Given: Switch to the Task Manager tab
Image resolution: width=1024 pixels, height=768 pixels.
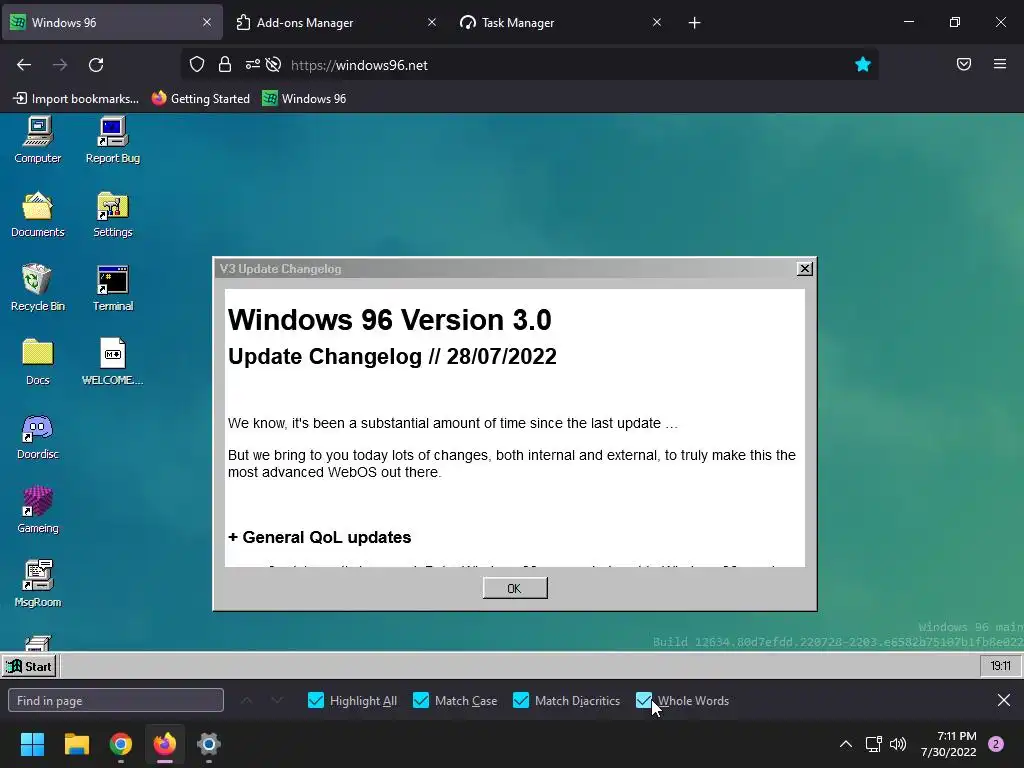Looking at the screenshot, I should (558, 23).
